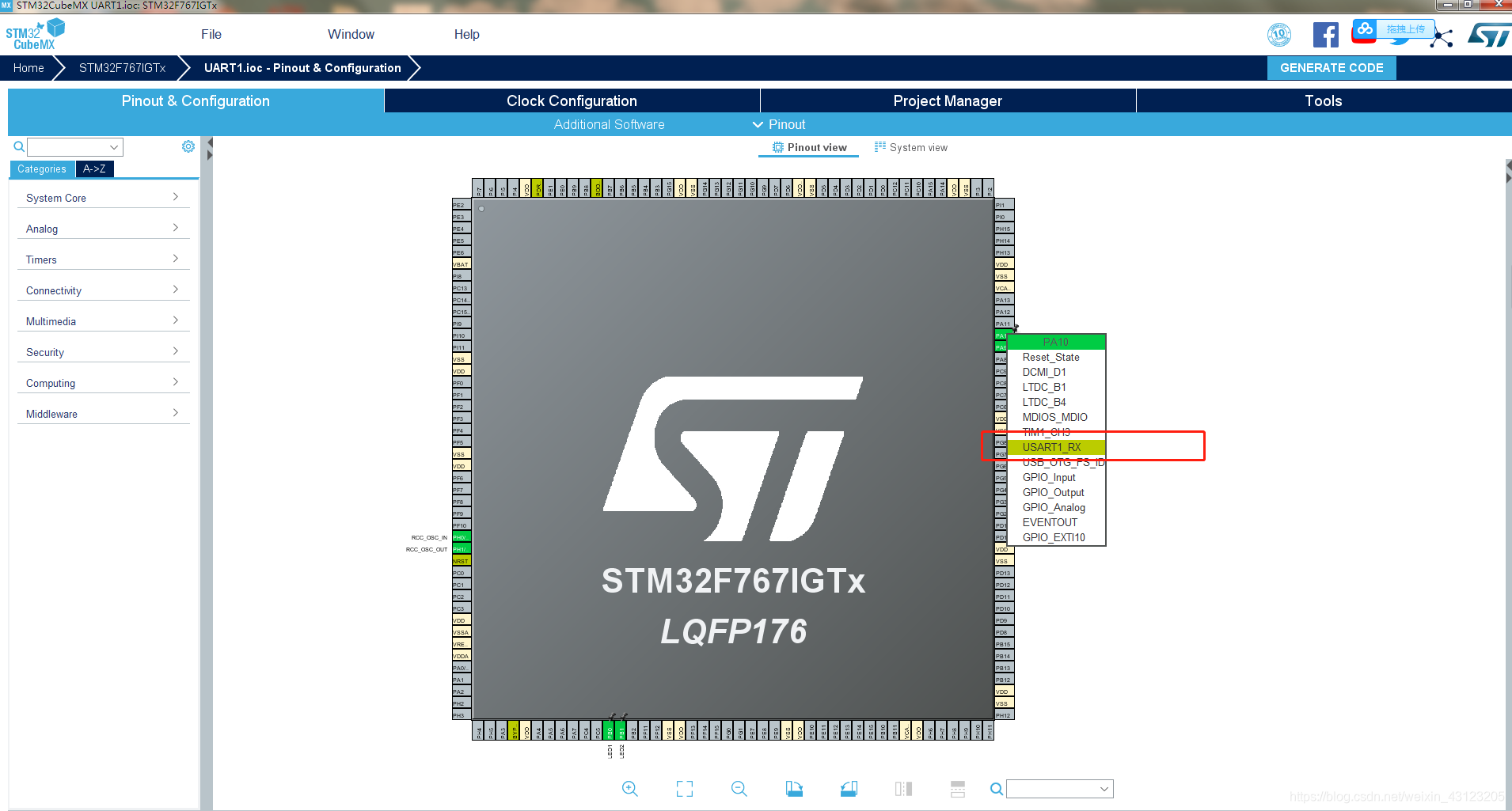This screenshot has width=1512, height=811.
Task: Select USART1_RX in PA10 menu
Action: [x=1056, y=447]
